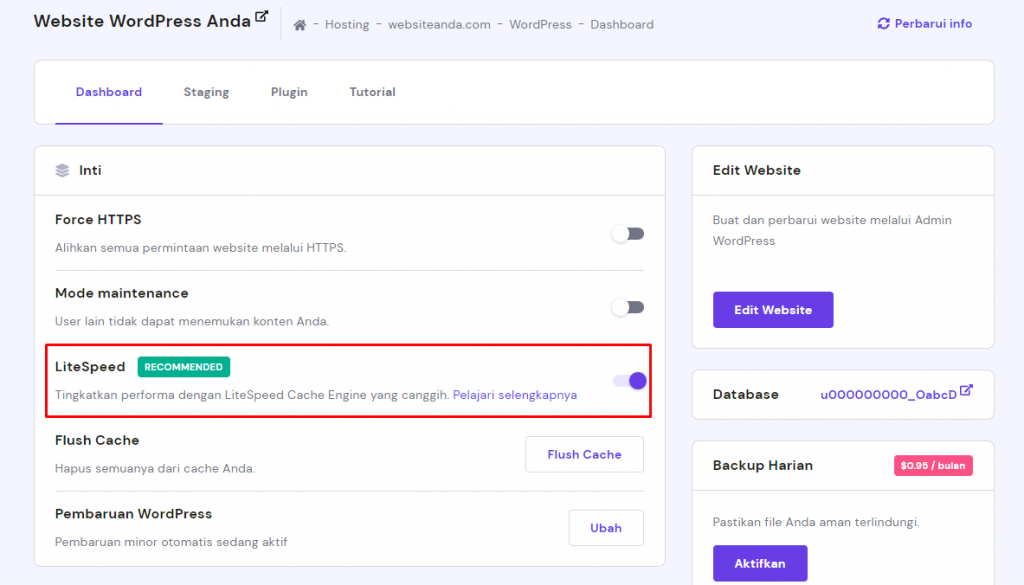Click the home icon in the breadcrumb
Viewport: 1024px width, 585px height.
298,23
